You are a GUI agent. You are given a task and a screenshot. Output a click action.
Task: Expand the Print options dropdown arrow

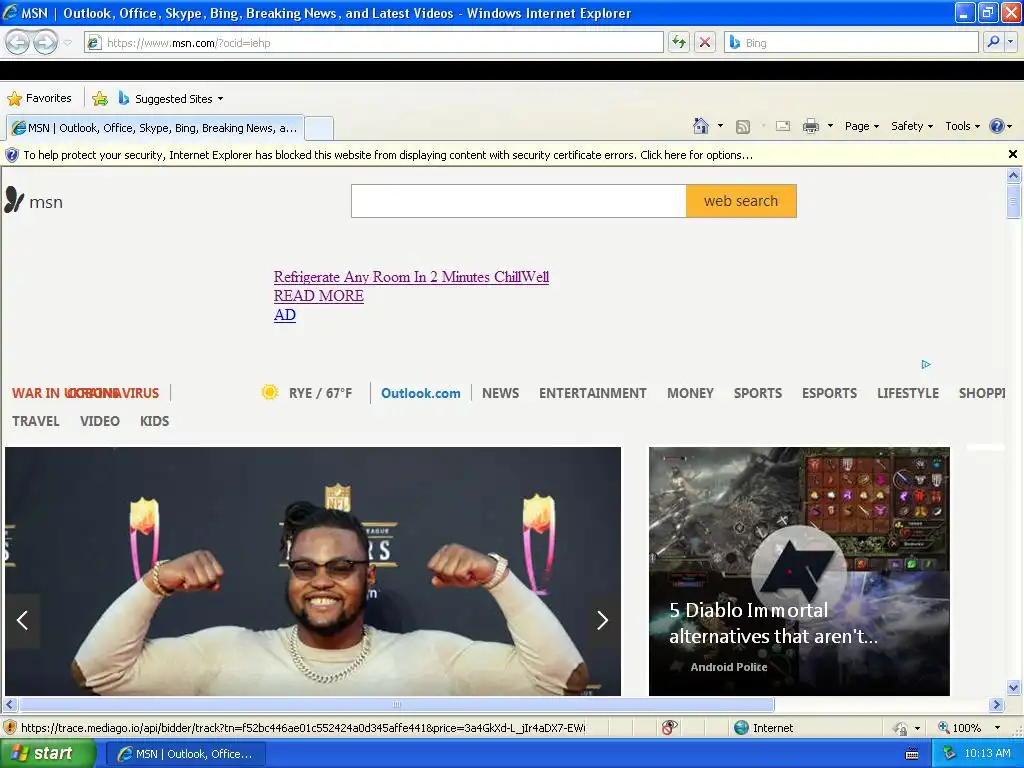(830, 125)
